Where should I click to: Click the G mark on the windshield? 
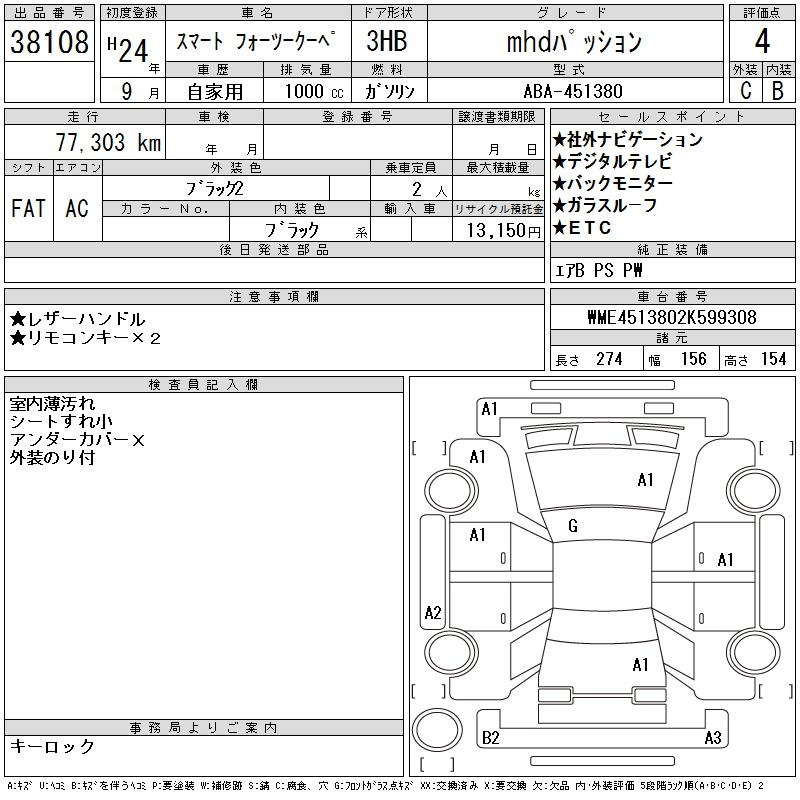click(x=573, y=526)
